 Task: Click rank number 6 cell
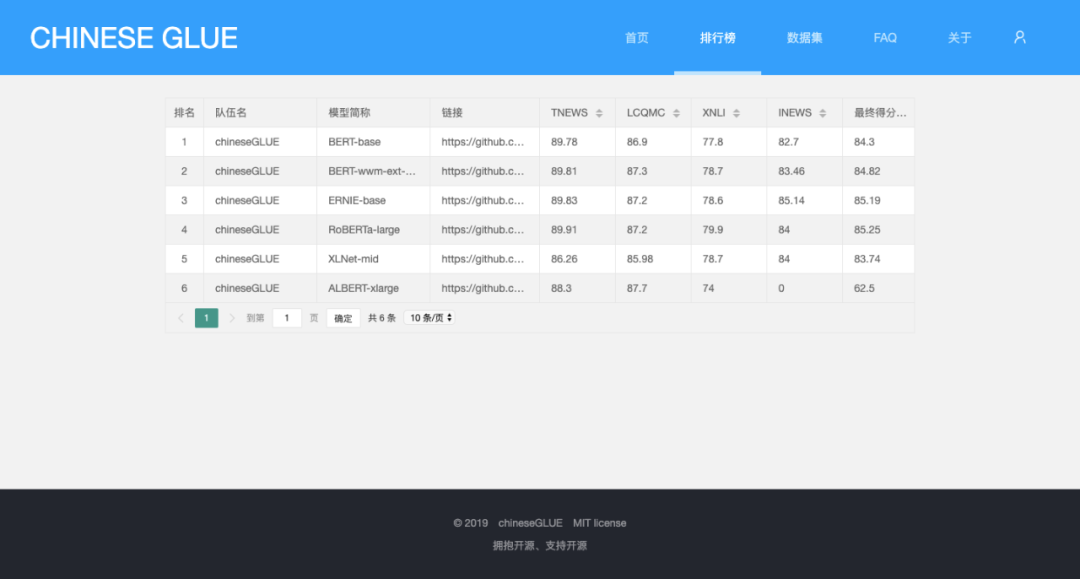pos(184,288)
